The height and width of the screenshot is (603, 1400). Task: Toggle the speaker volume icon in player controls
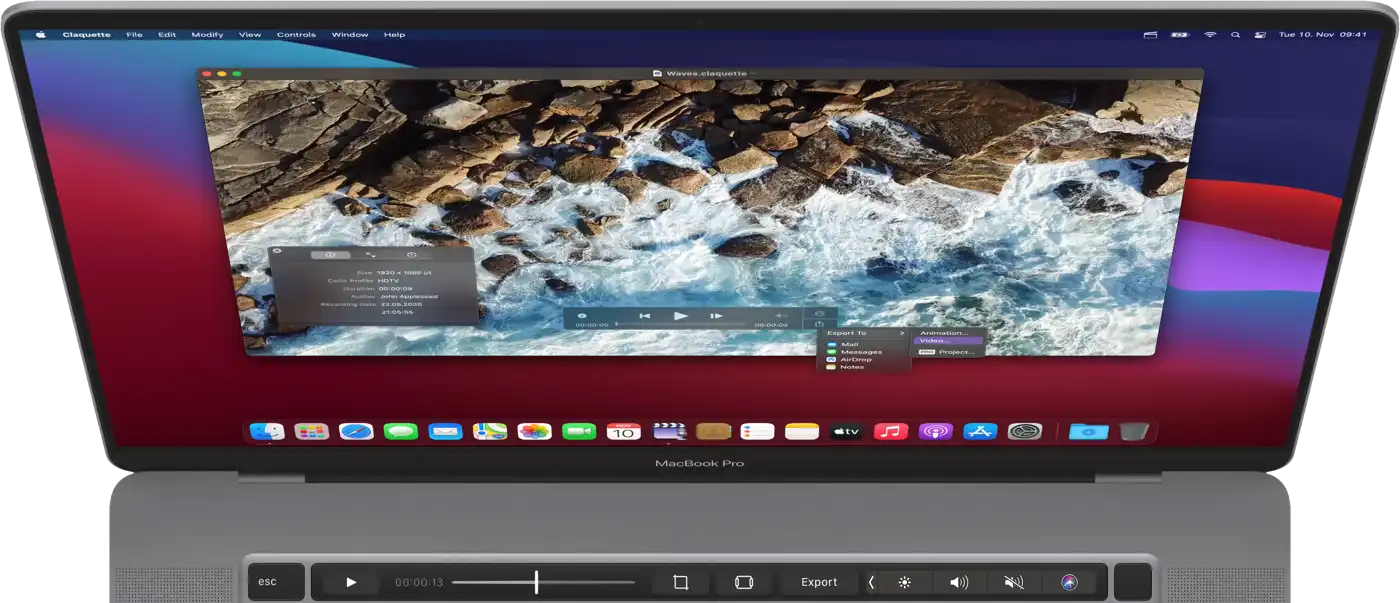tap(782, 316)
